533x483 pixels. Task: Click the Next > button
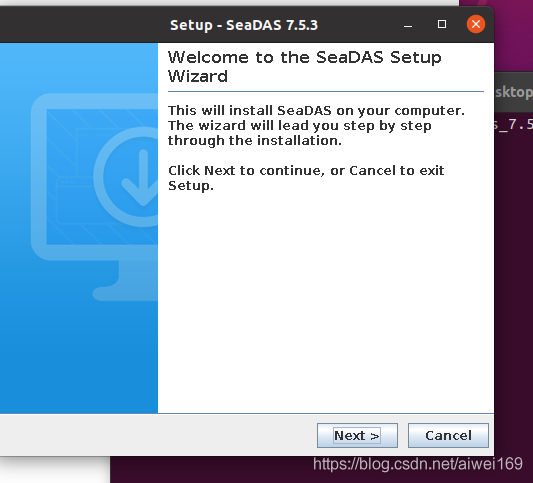pyautogui.click(x=357, y=435)
